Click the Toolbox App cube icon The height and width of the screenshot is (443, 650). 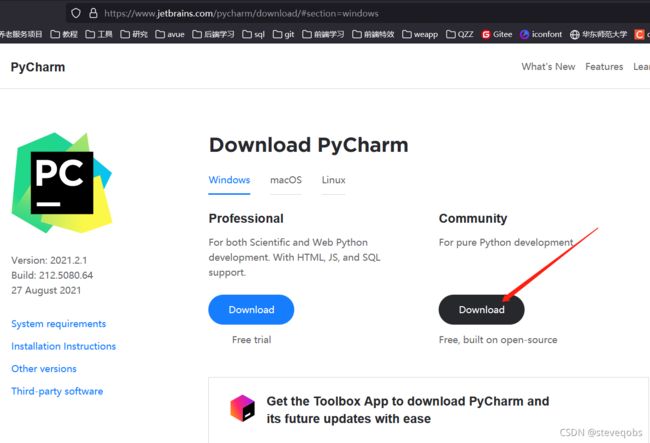243,408
